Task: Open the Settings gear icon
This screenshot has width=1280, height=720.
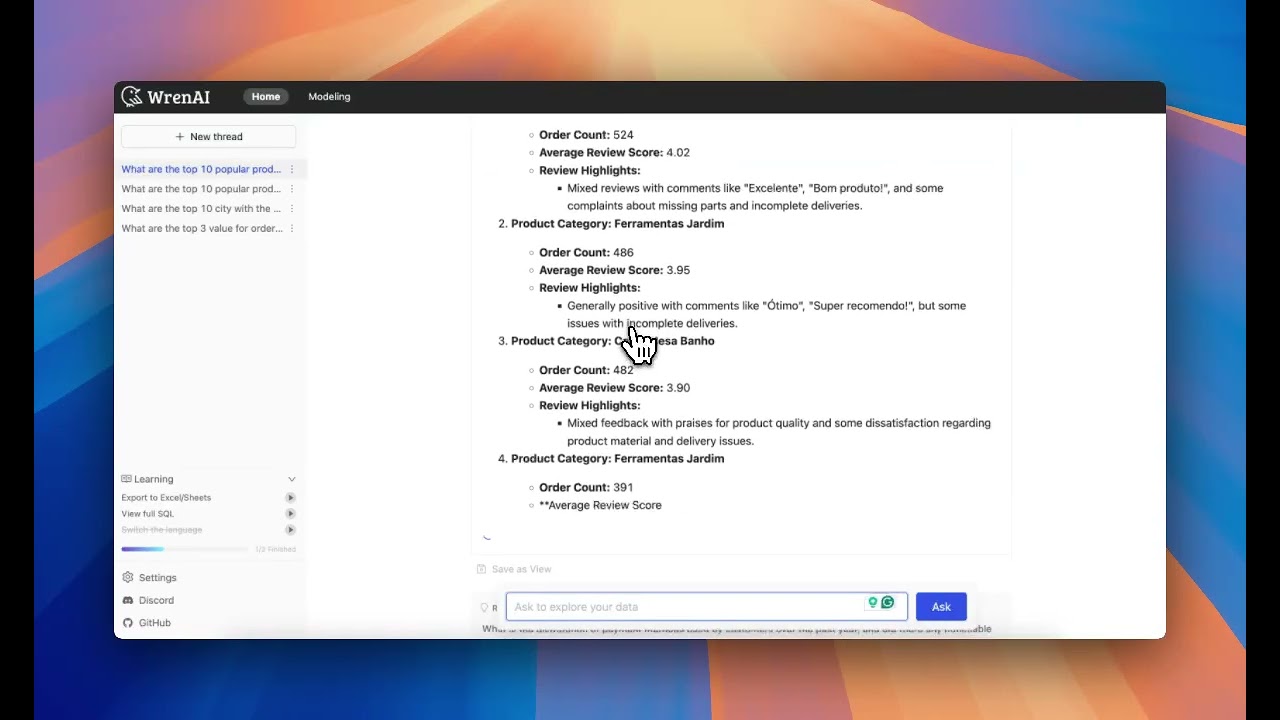Action: [128, 578]
